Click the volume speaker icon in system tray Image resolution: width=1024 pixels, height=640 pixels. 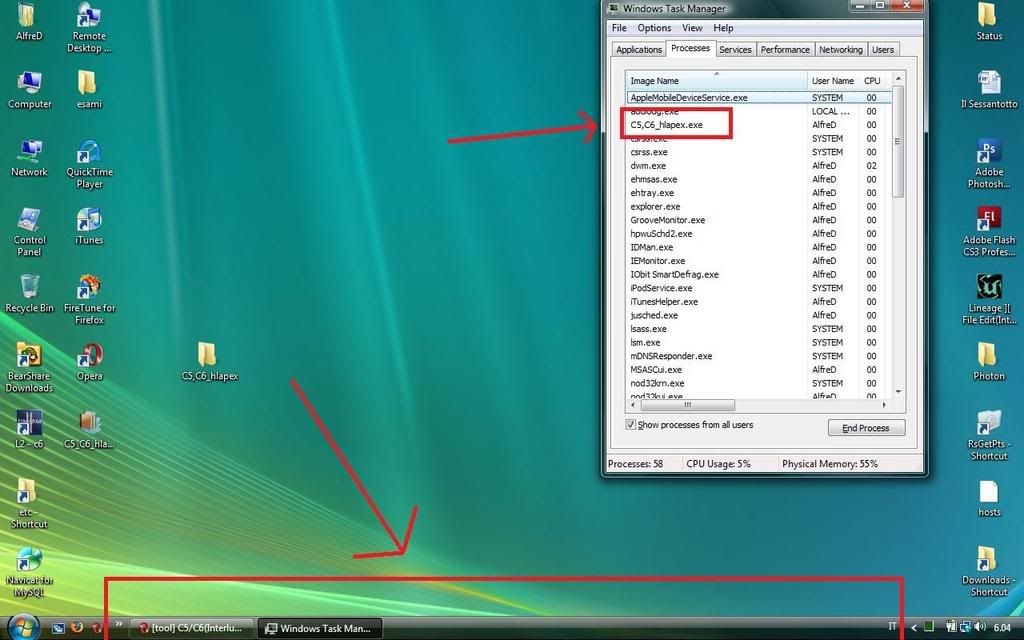click(979, 628)
